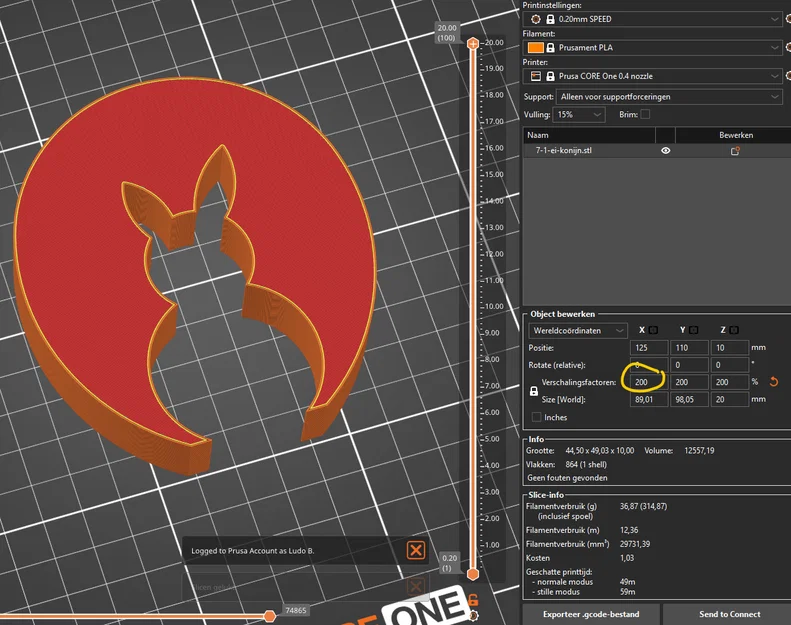
Task: Click the orange filament color swatch
Action: 535,47
